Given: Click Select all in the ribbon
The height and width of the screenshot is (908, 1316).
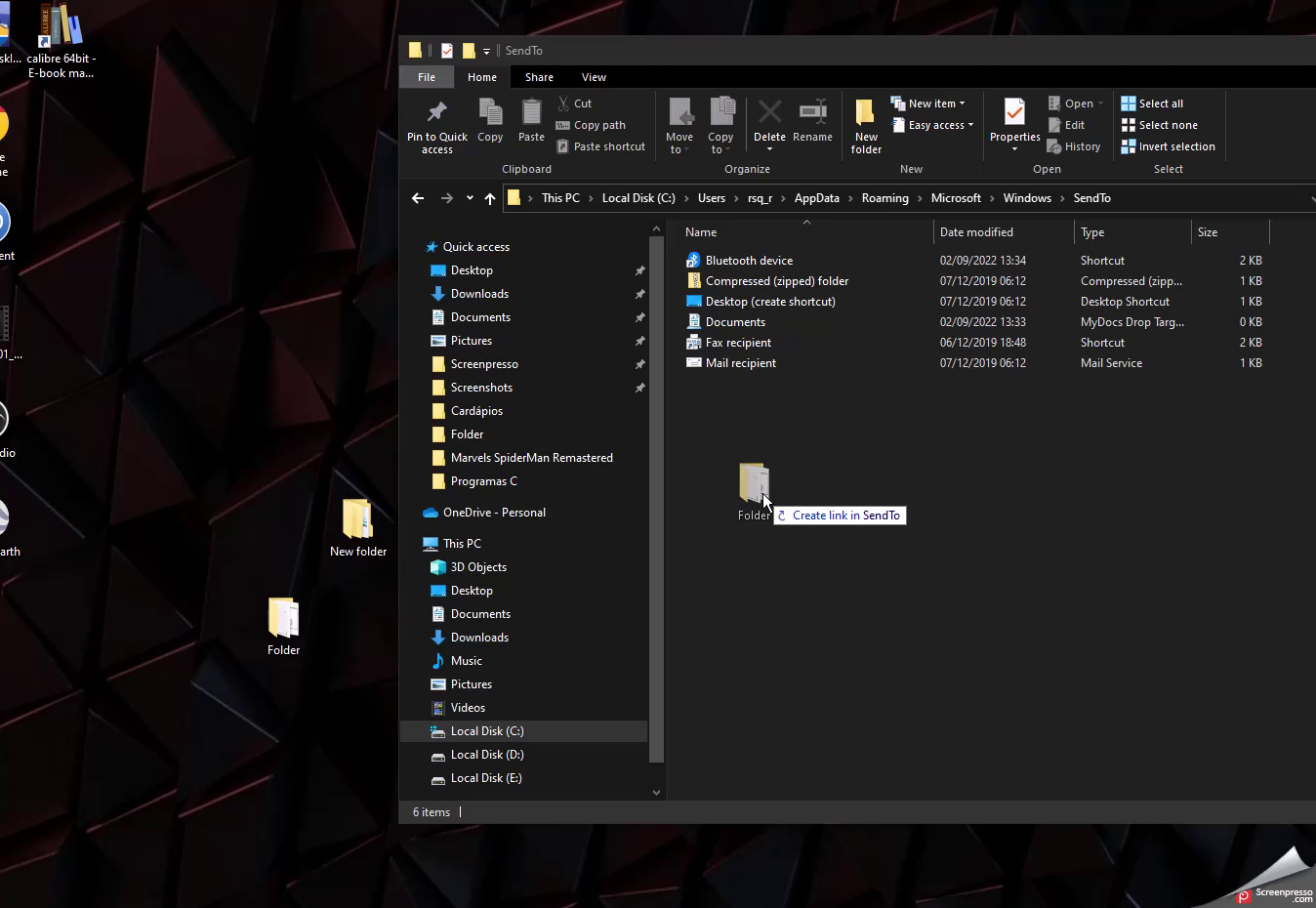Looking at the screenshot, I should [1160, 103].
